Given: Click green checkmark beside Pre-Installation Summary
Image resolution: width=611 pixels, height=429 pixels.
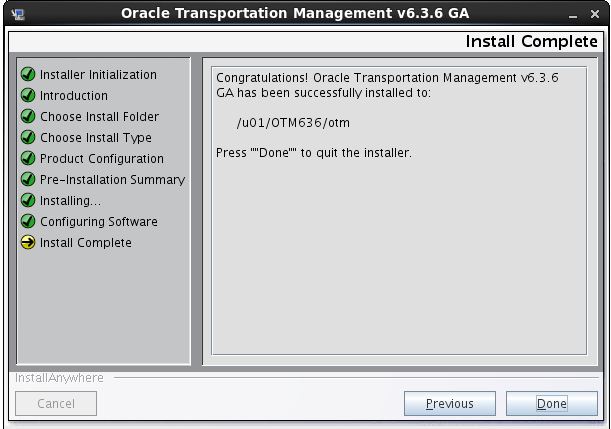Looking at the screenshot, I should 28,179.
